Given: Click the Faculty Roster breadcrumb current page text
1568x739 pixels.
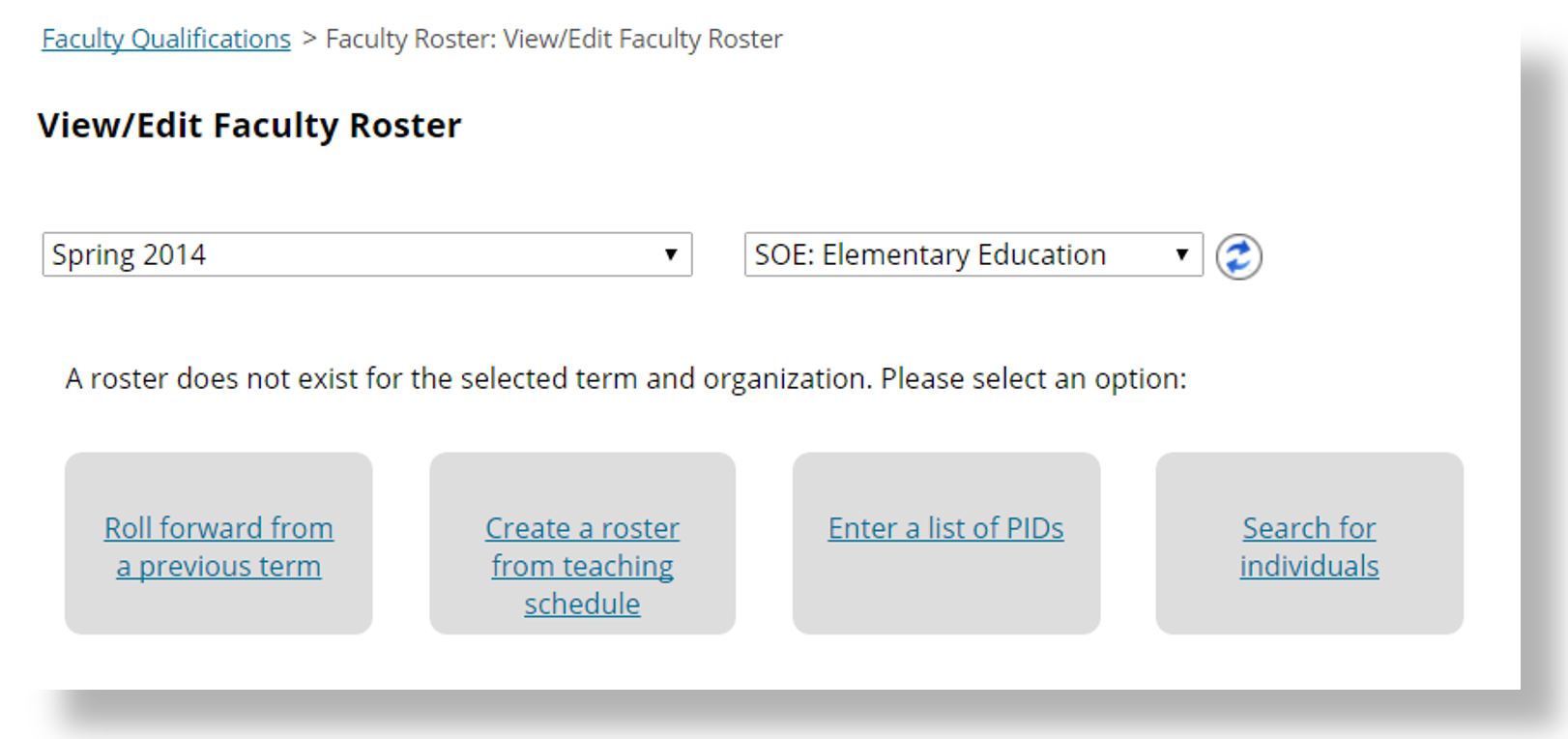Looking at the screenshot, I should (554, 39).
